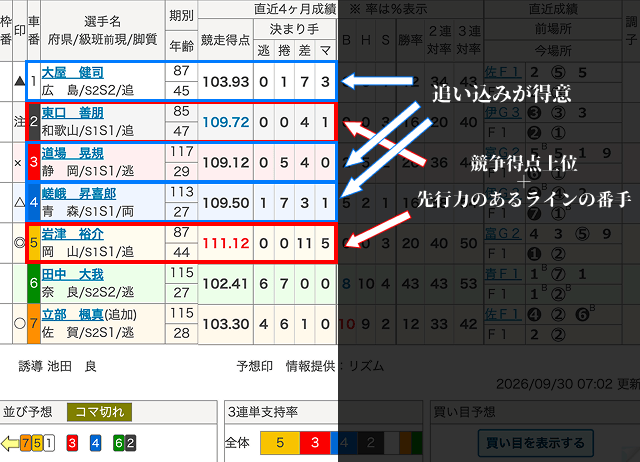Click the × prediction mark for 道場
Screen dimensions: 640x462
point(18,163)
